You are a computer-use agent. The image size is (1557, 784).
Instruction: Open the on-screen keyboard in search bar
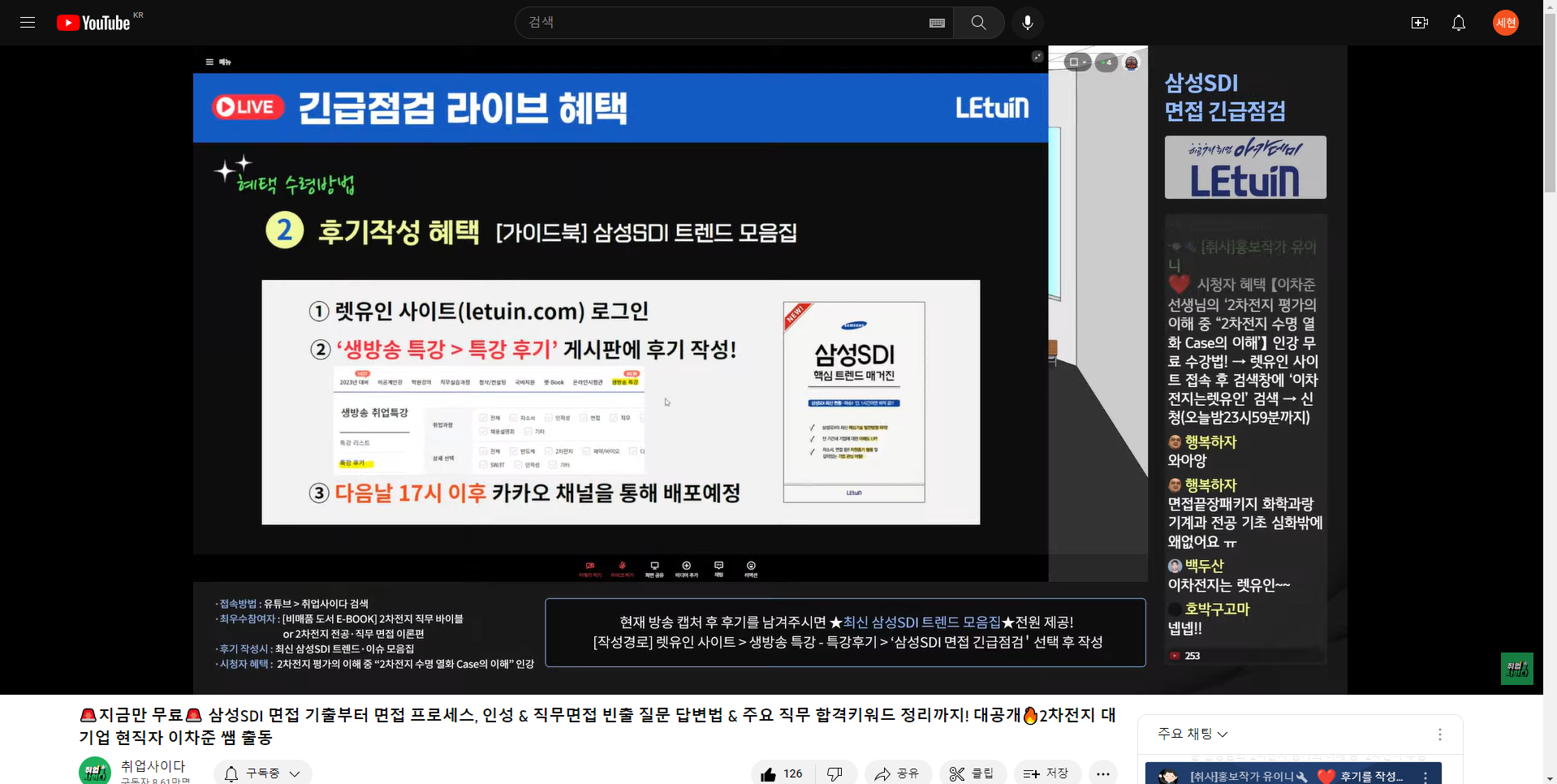(937, 23)
